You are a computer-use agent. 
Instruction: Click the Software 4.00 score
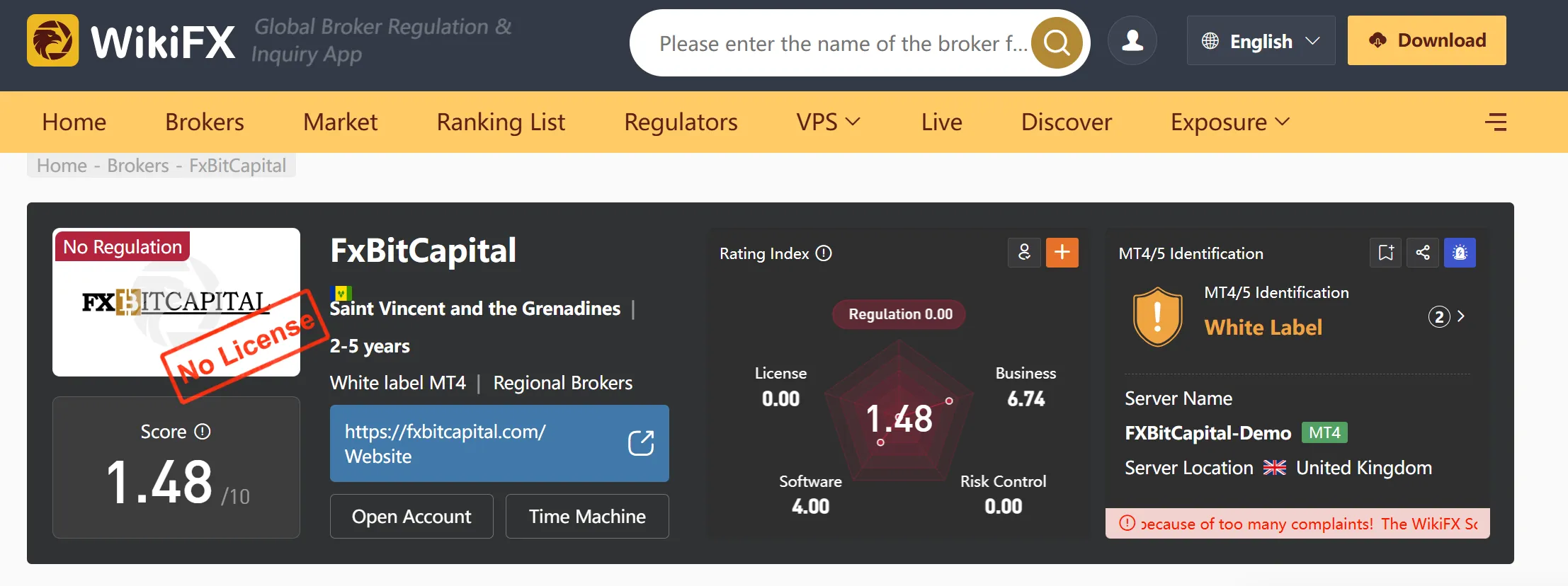810,495
